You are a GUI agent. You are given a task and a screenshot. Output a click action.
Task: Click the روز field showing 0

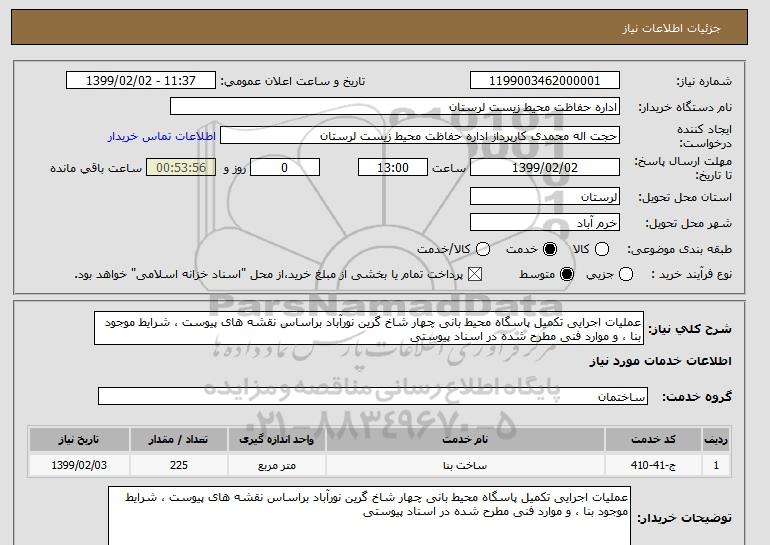pos(285,167)
